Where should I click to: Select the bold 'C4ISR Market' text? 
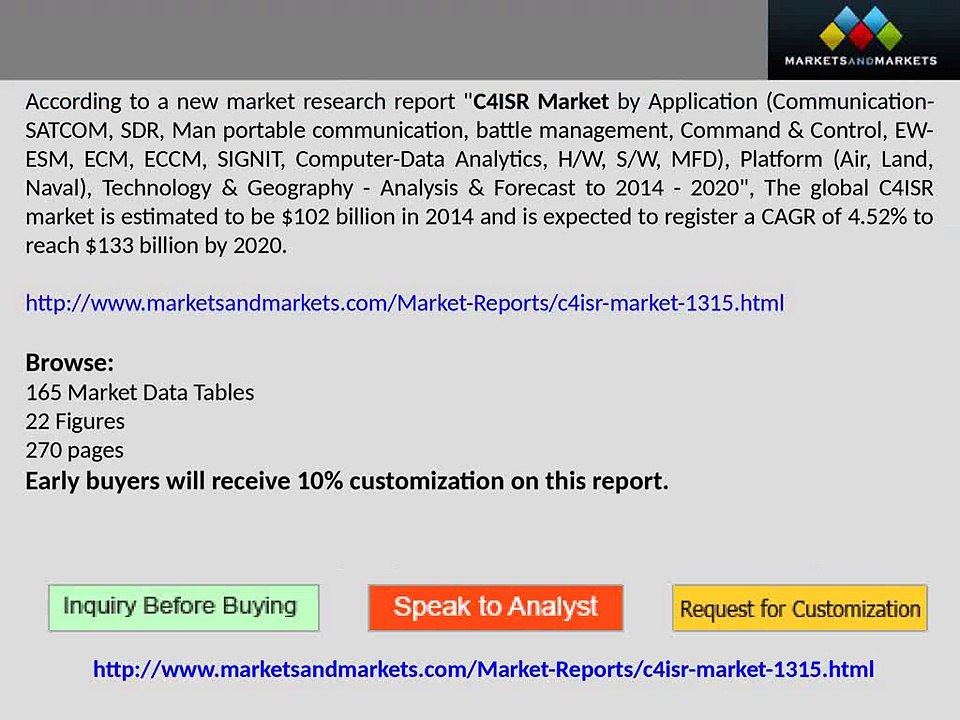pos(541,101)
